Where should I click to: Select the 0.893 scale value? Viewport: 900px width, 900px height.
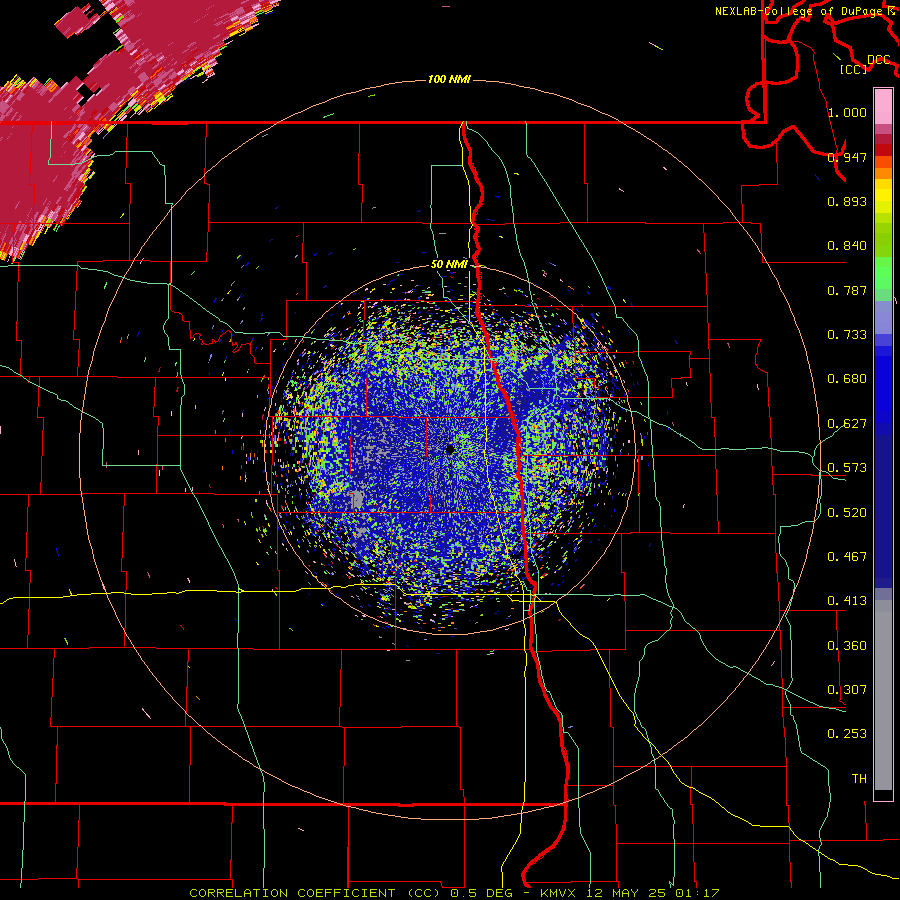coord(847,201)
